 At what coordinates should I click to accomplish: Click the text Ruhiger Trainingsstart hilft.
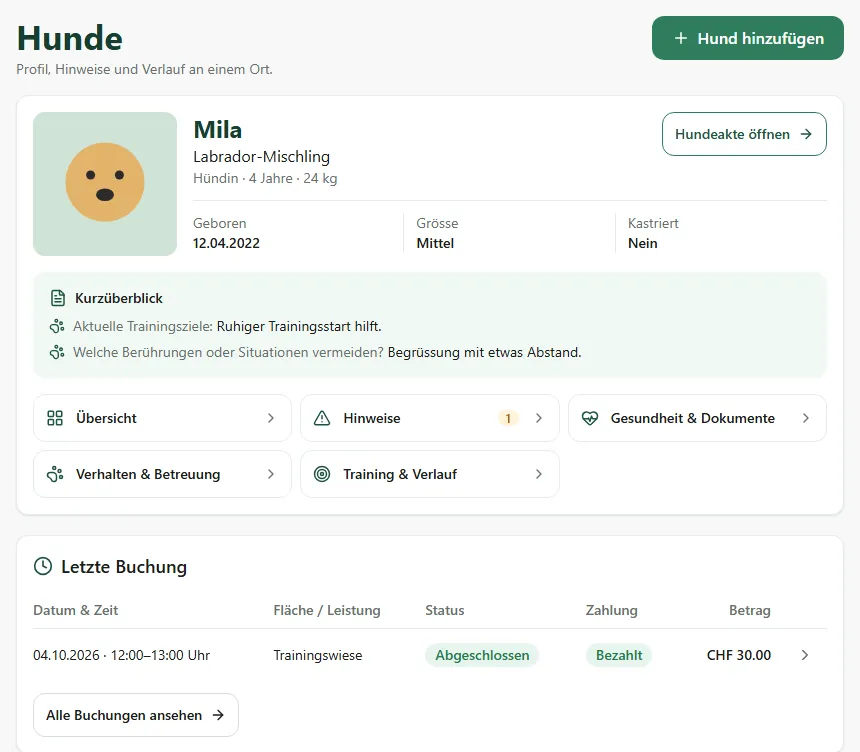tap(299, 326)
